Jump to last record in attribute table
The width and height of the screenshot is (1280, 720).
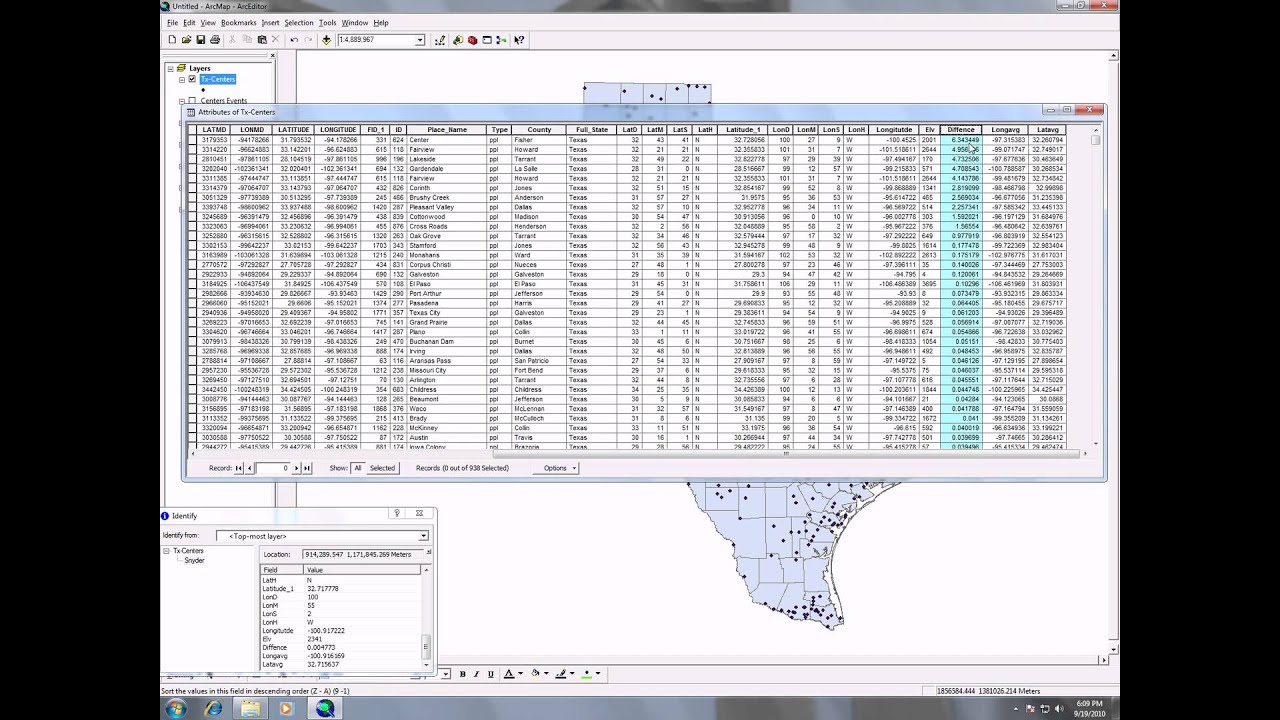[307, 468]
